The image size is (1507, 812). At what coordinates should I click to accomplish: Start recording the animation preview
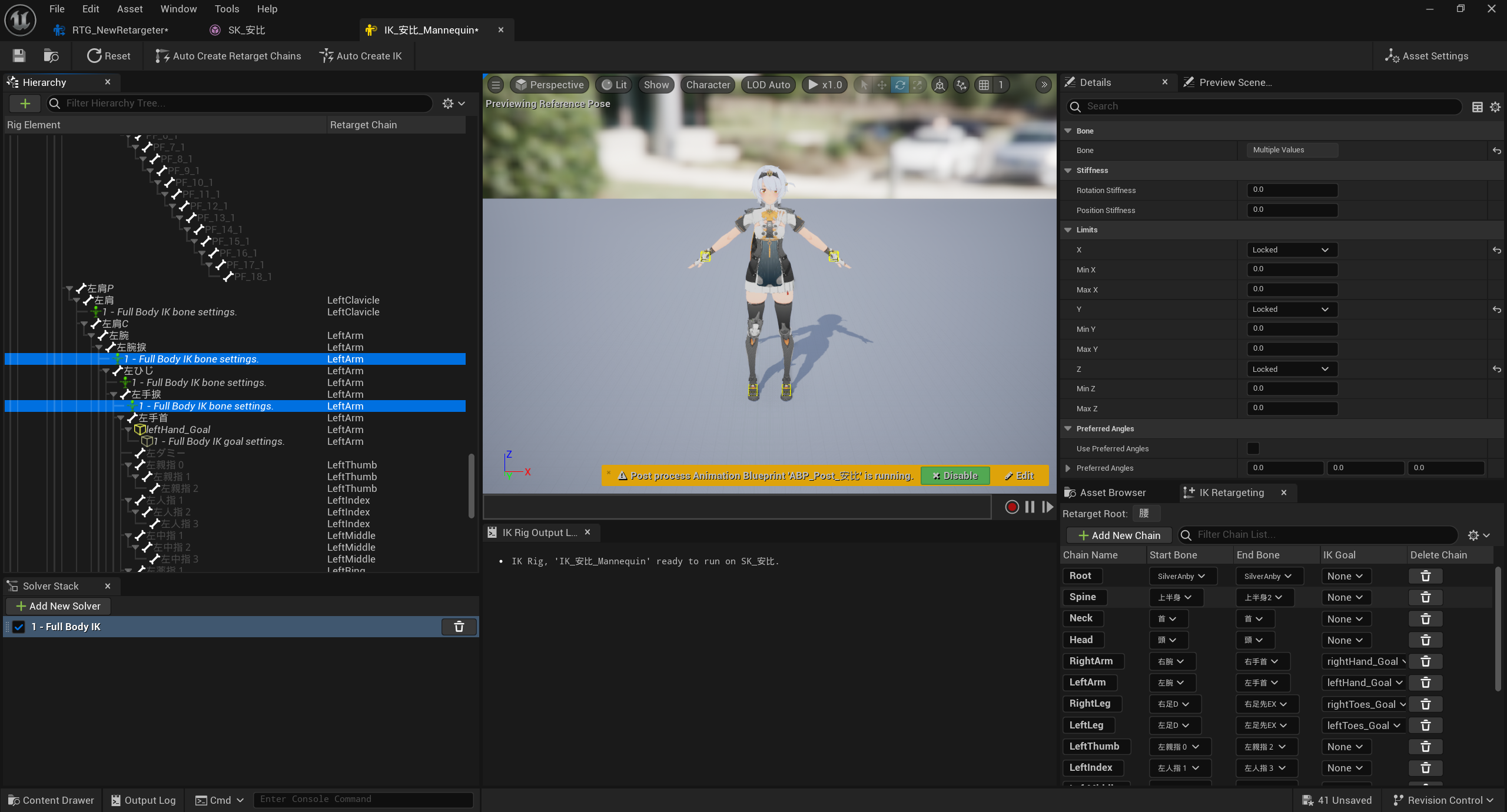pos(1011,507)
